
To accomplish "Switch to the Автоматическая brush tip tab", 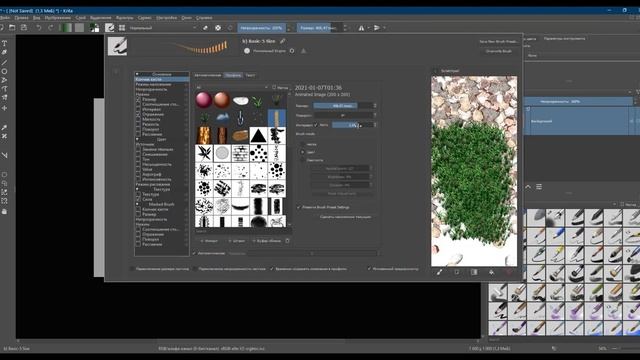I will tap(208, 75).
